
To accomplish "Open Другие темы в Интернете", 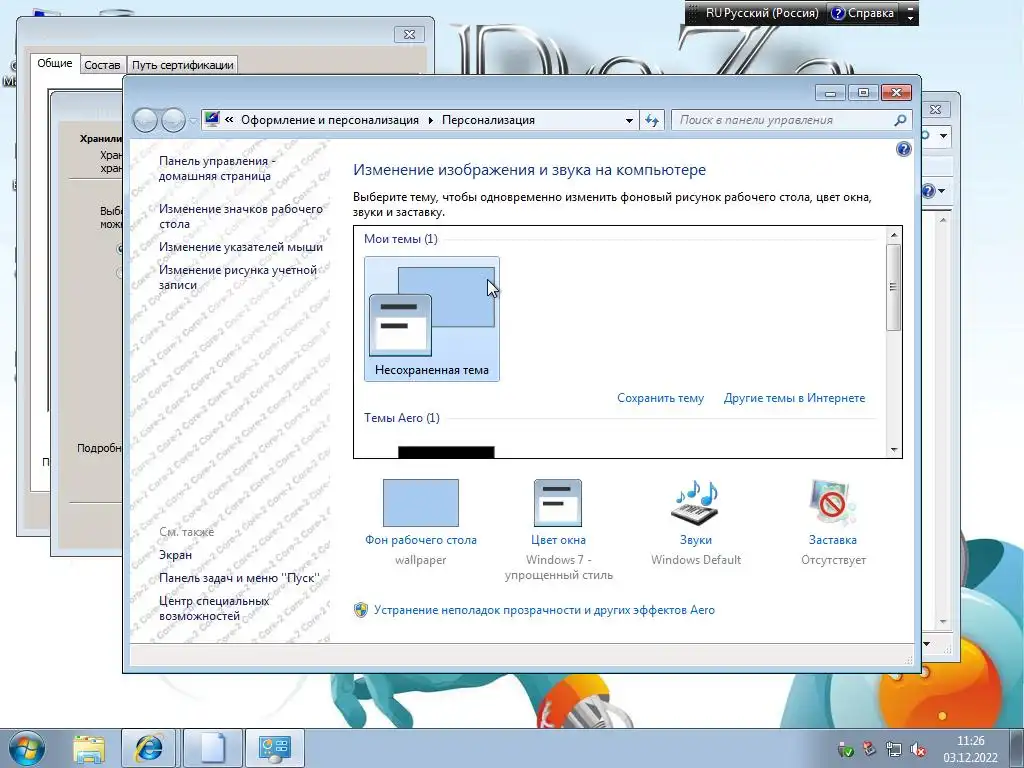I will click(x=794, y=398).
